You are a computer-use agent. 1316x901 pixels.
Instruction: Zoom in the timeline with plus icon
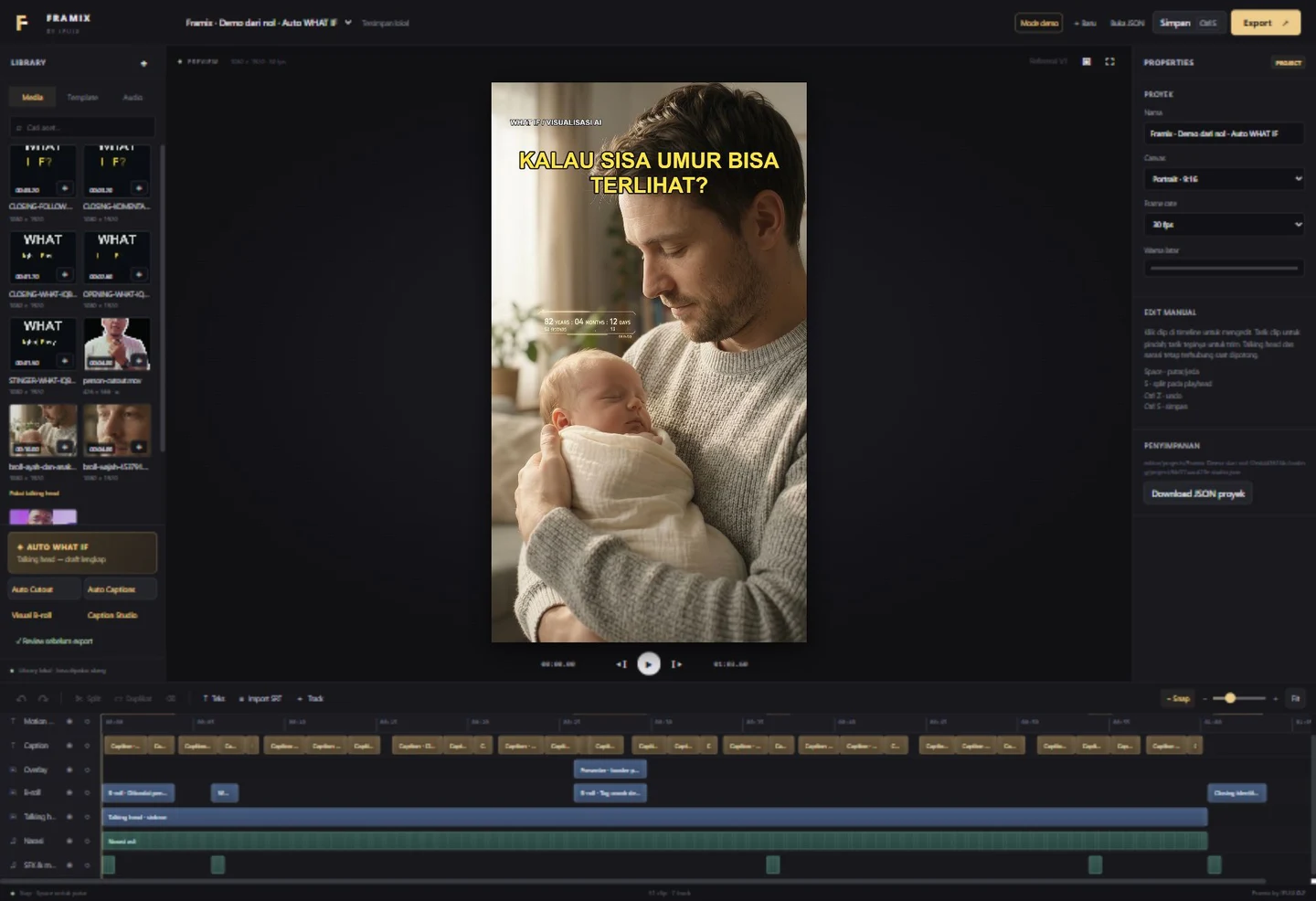[1275, 698]
